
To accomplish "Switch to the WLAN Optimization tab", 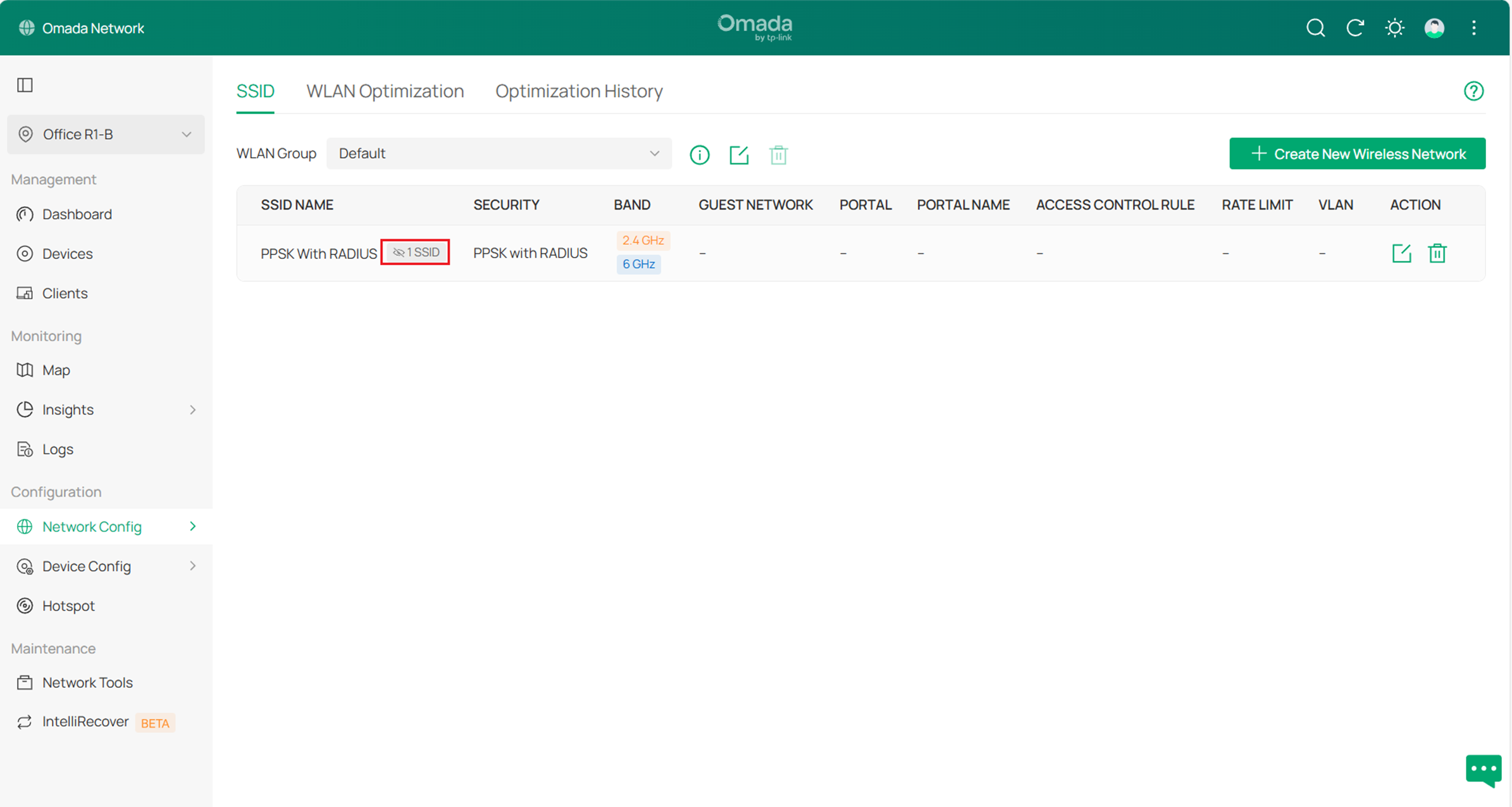I will point(385,91).
